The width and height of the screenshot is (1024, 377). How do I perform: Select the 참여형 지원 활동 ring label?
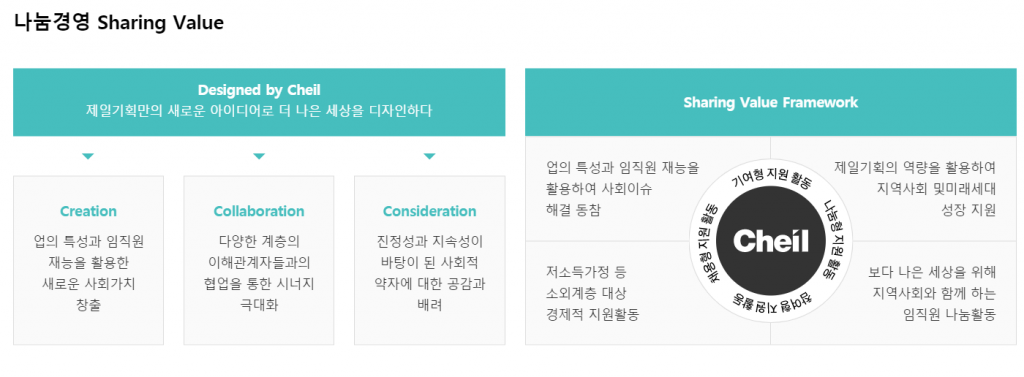point(770,302)
